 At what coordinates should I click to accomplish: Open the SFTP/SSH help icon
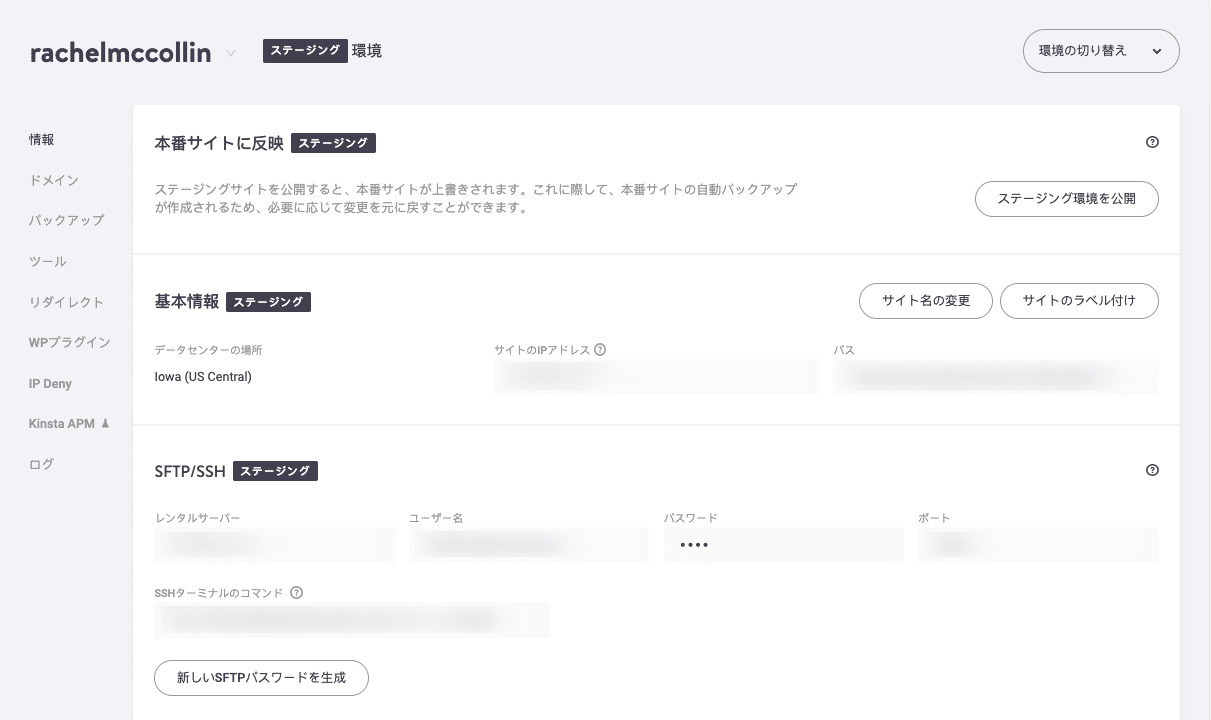(1152, 470)
